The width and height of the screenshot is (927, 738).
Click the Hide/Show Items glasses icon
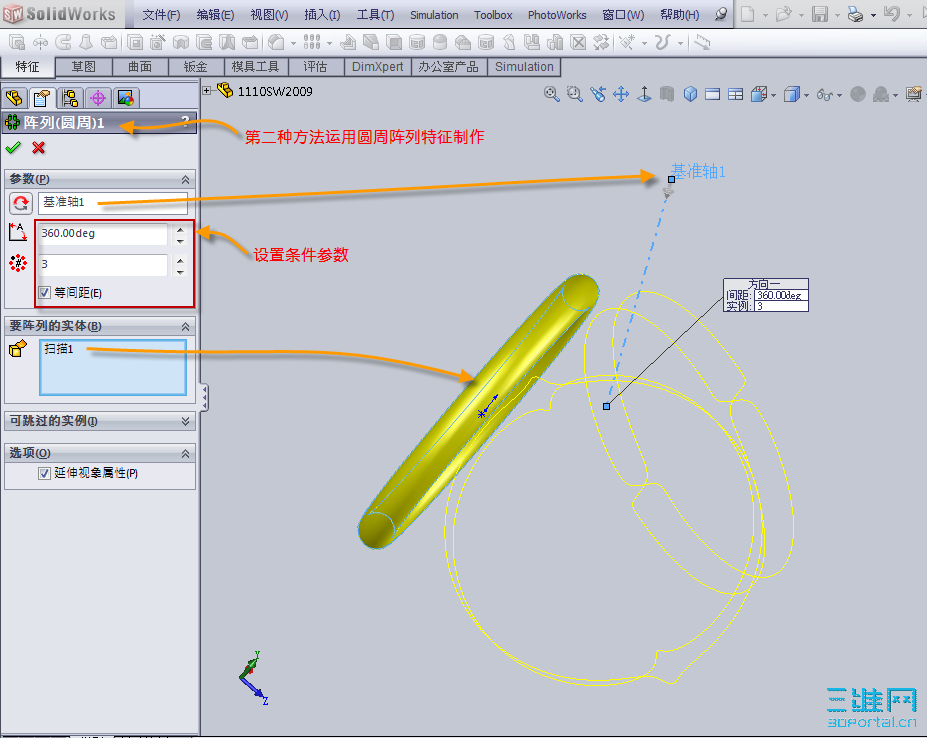pyautogui.click(x=825, y=95)
